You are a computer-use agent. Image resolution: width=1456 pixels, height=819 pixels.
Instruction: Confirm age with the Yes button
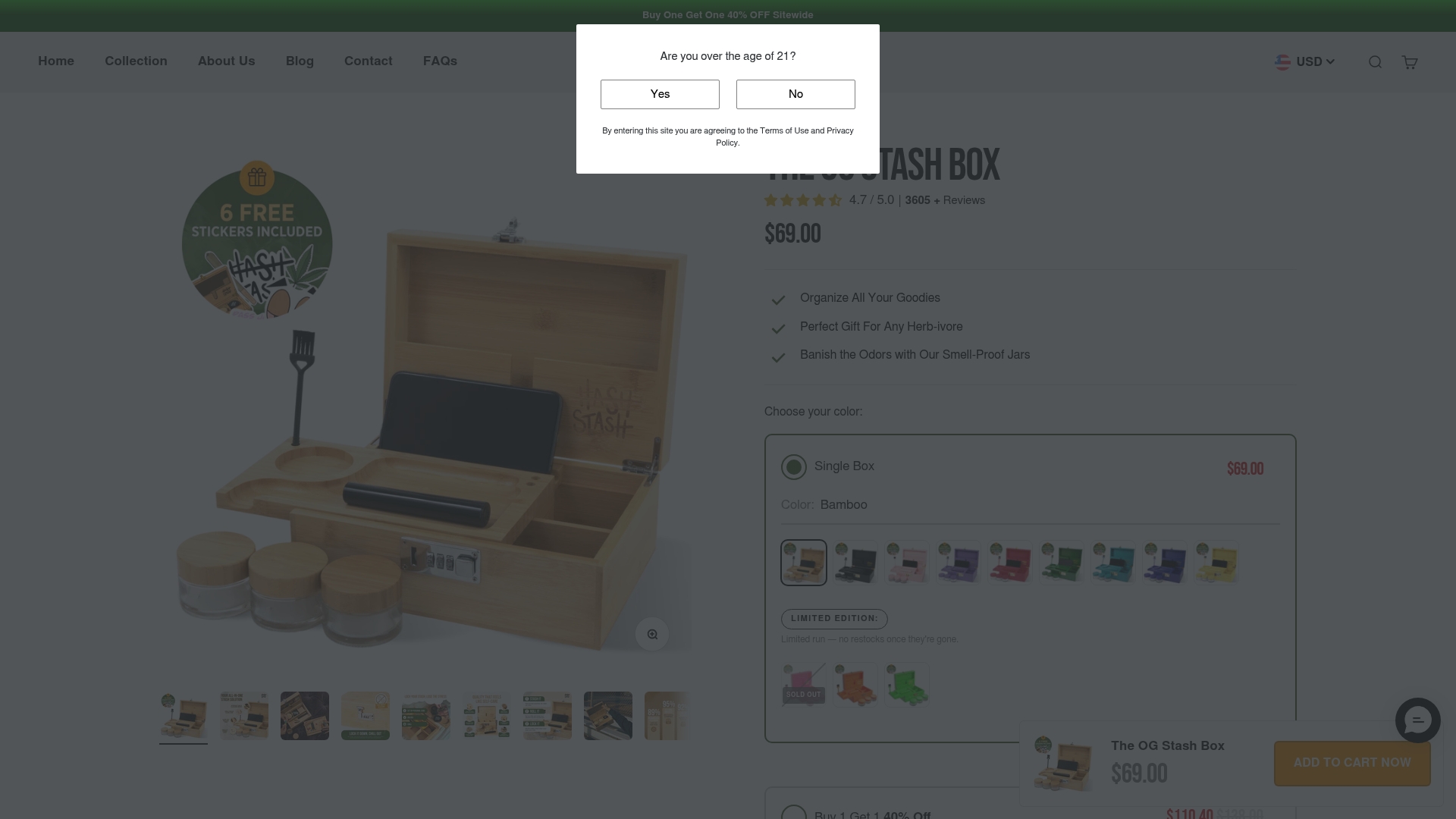coord(660,94)
